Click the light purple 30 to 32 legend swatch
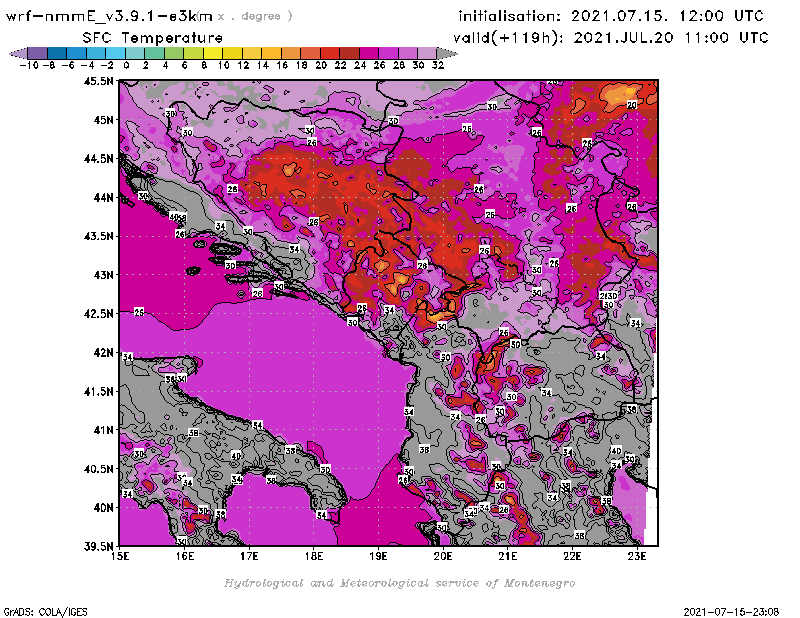This screenshot has width=800, height=618. pos(427,53)
